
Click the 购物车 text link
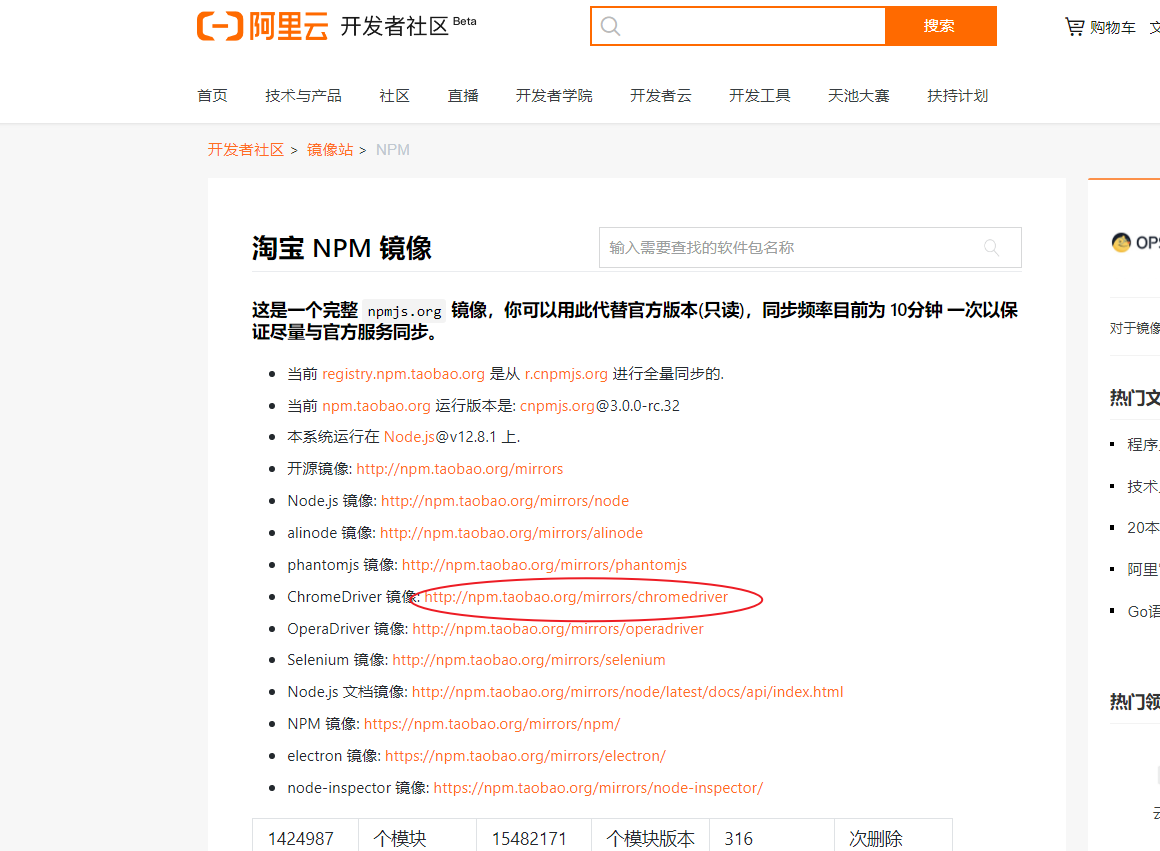point(1113,27)
